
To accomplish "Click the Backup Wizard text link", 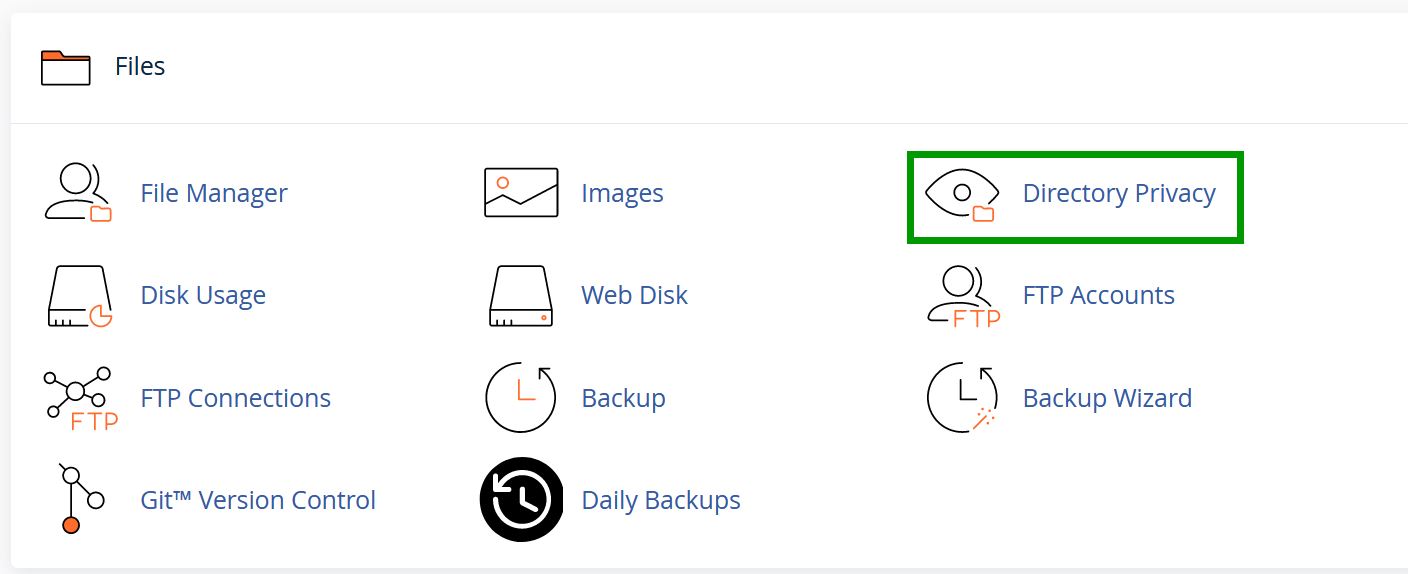I will (x=1107, y=398).
